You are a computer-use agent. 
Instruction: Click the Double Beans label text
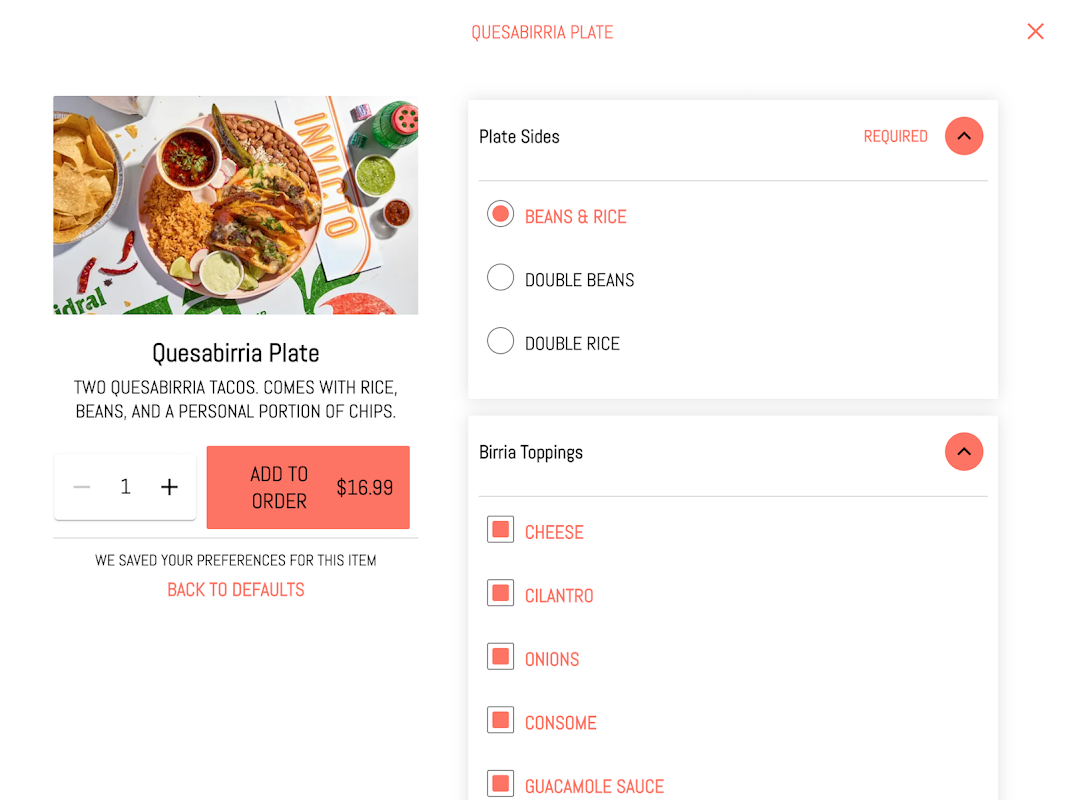580,280
